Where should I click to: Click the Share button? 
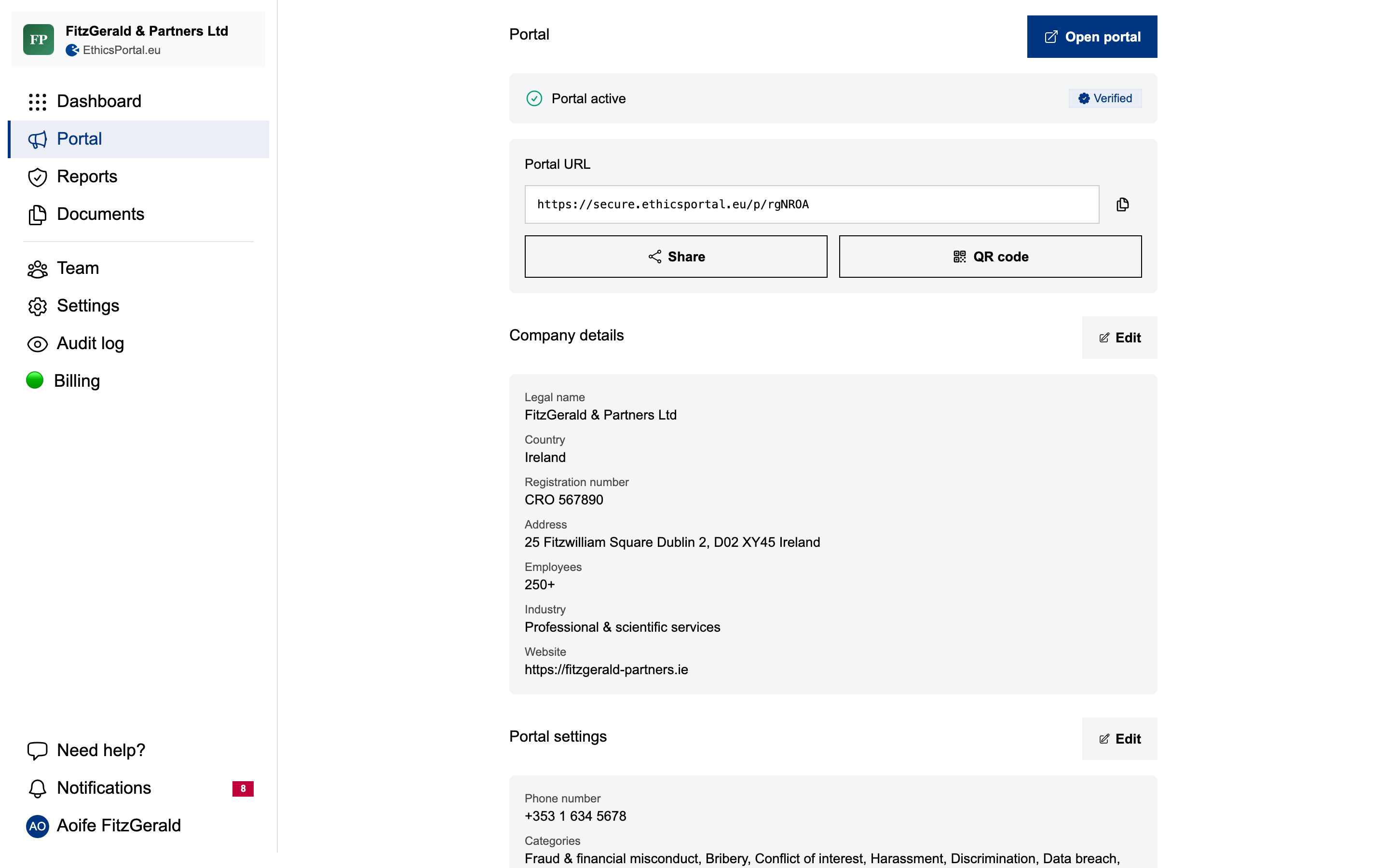(x=676, y=257)
